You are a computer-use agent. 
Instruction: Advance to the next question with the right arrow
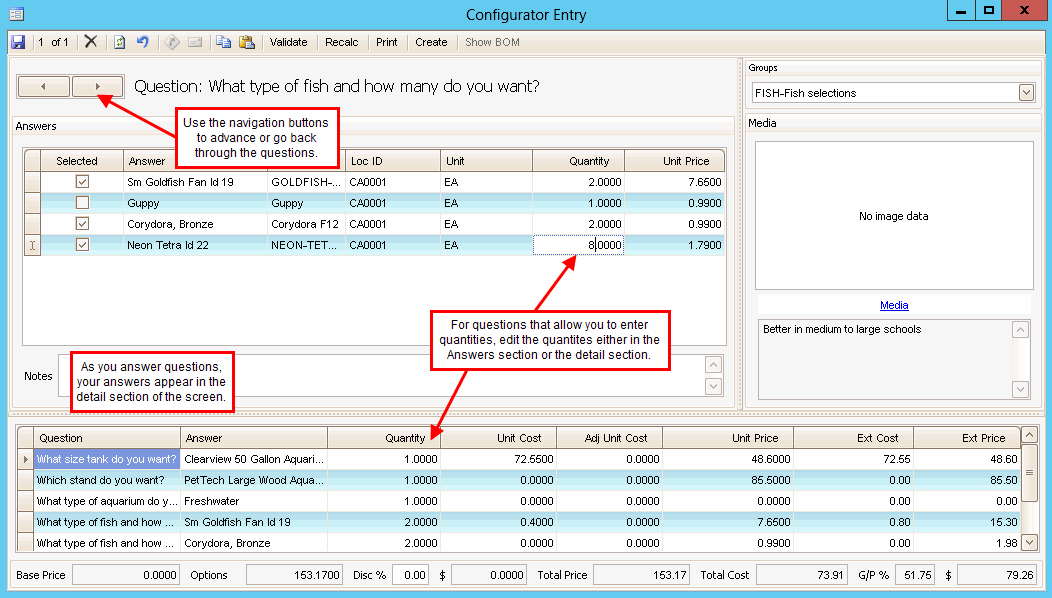tap(98, 87)
